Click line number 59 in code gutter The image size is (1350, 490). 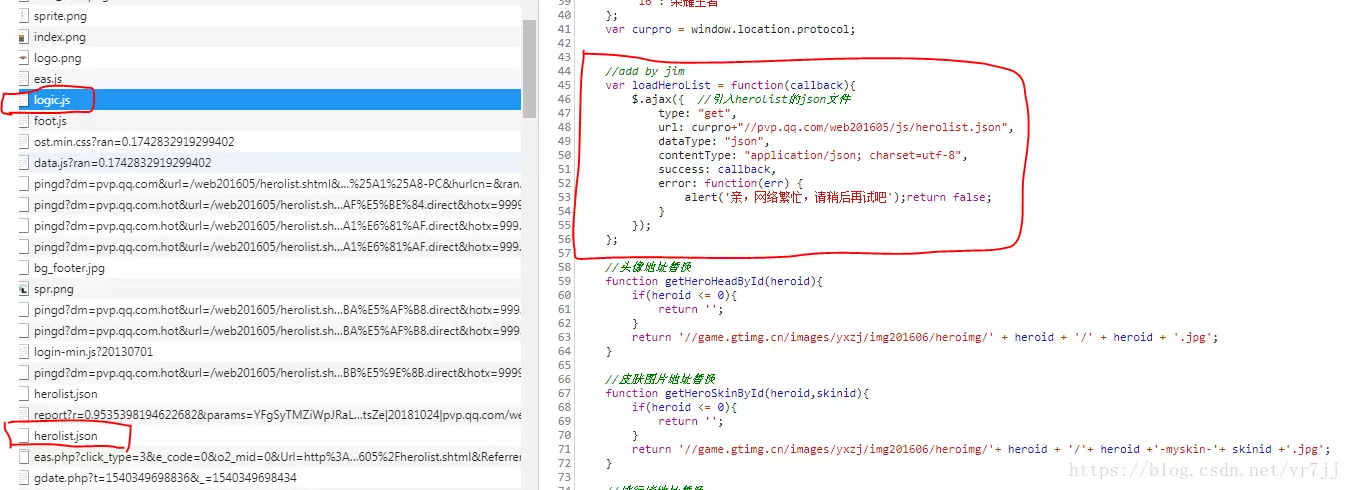[563, 281]
